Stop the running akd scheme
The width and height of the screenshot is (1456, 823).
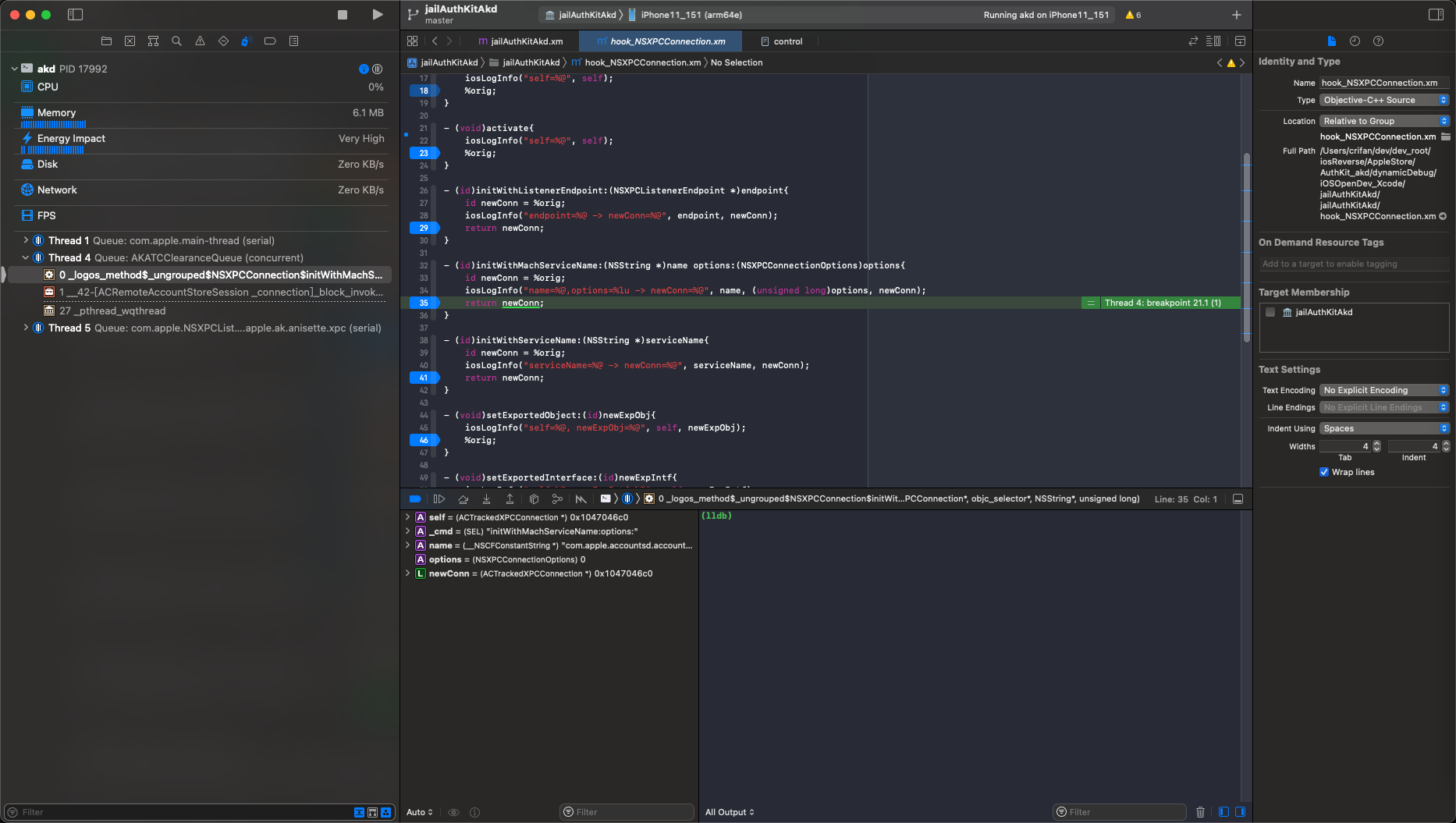[x=342, y=15]
